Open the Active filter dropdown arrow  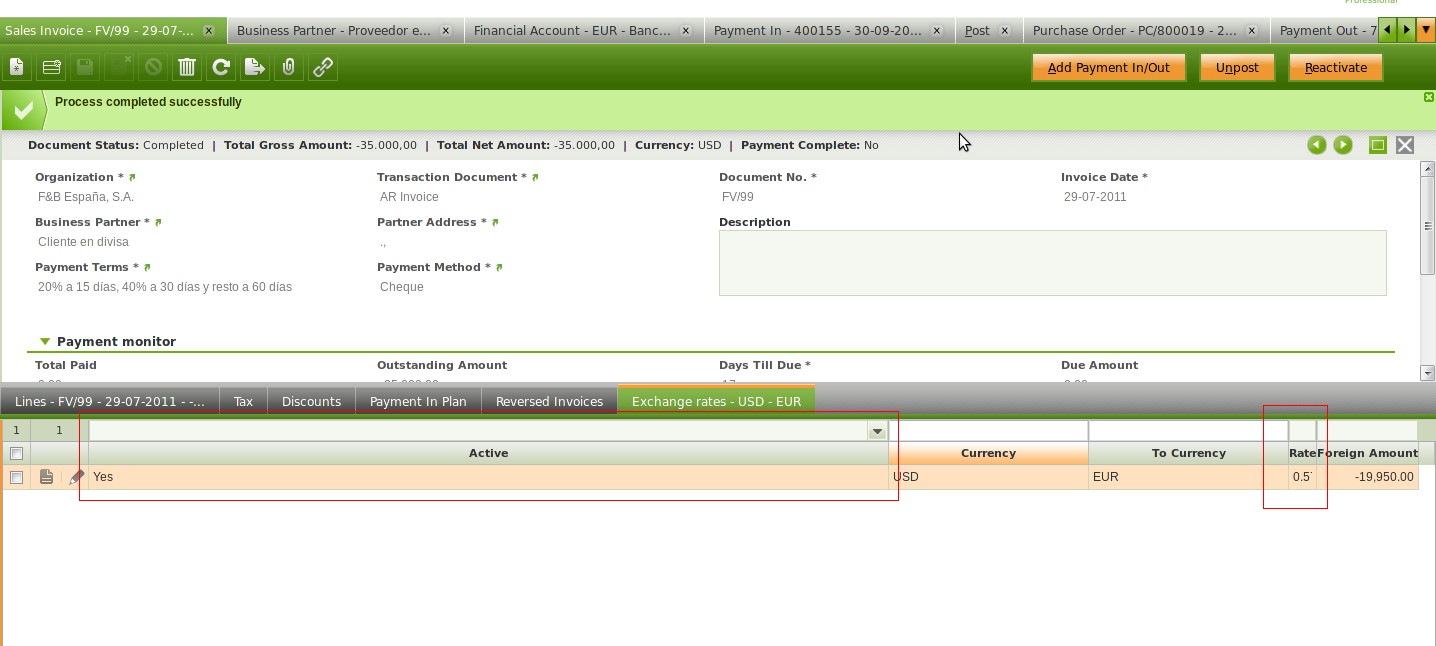[x=877, y=431]
